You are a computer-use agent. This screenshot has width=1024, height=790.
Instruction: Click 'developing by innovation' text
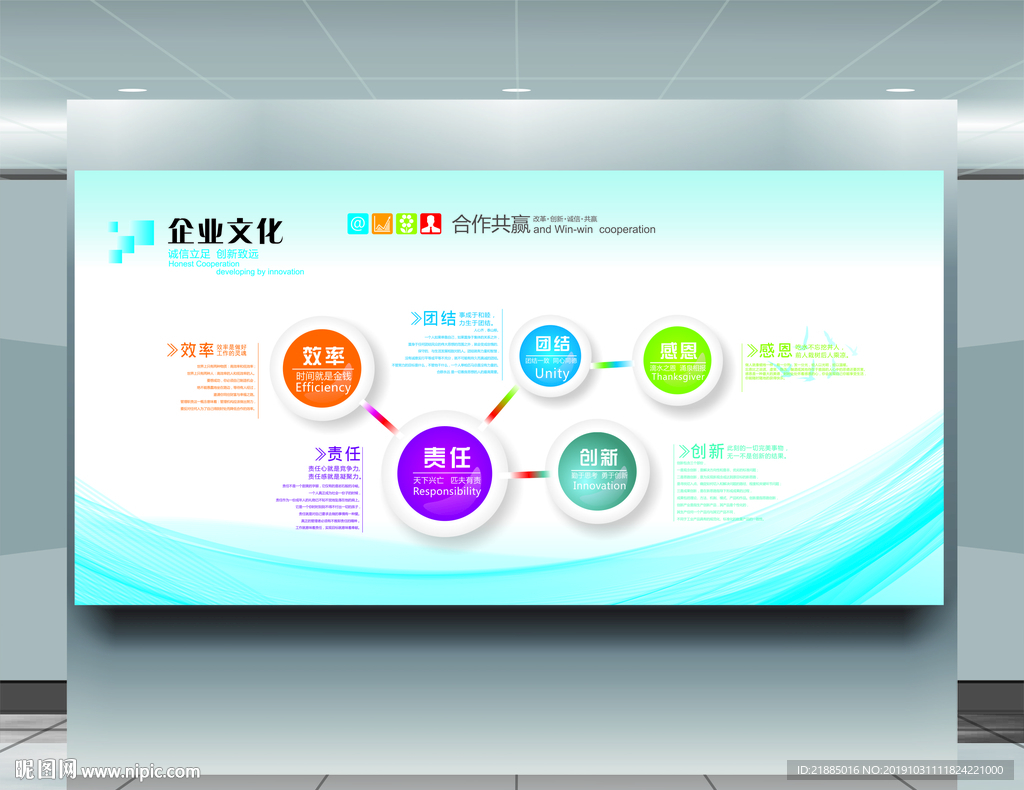[260, 272]
